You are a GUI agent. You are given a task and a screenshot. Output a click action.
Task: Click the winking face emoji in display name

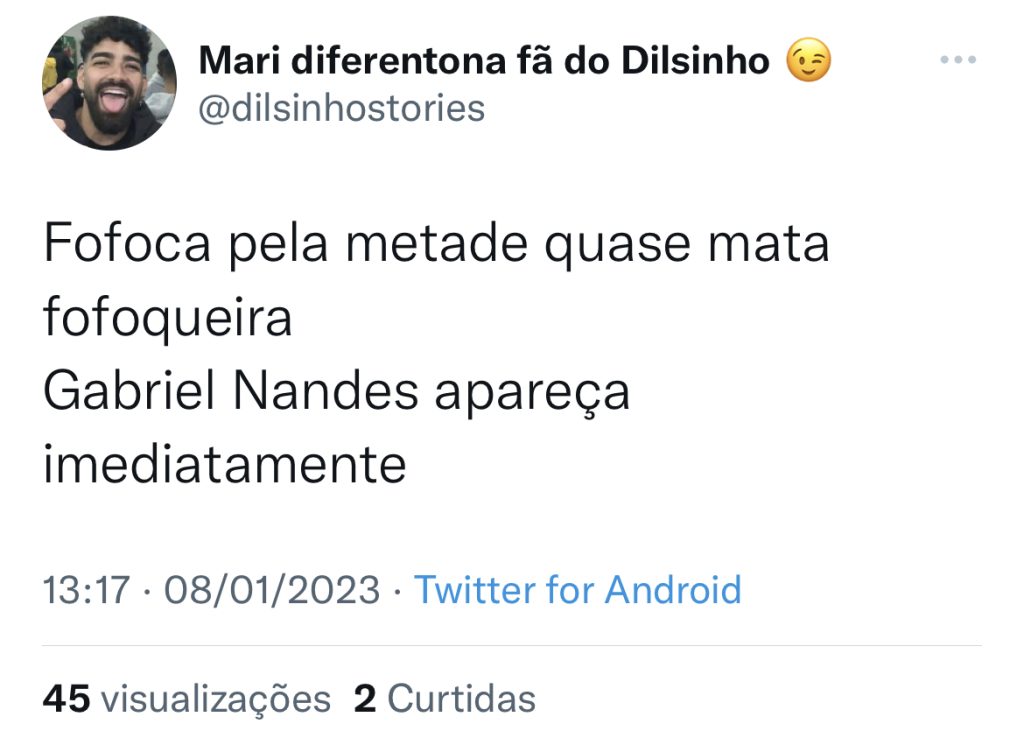pyautogui.click(x=808, y=60)
